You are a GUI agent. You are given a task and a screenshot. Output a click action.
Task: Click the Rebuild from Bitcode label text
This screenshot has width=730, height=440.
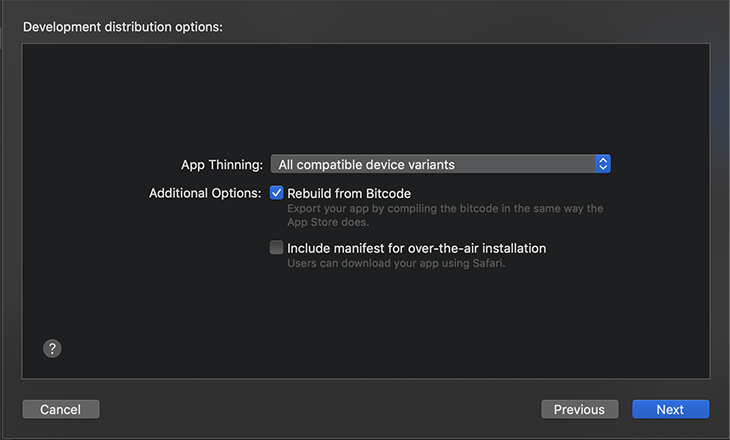click(x=349, y=193)
